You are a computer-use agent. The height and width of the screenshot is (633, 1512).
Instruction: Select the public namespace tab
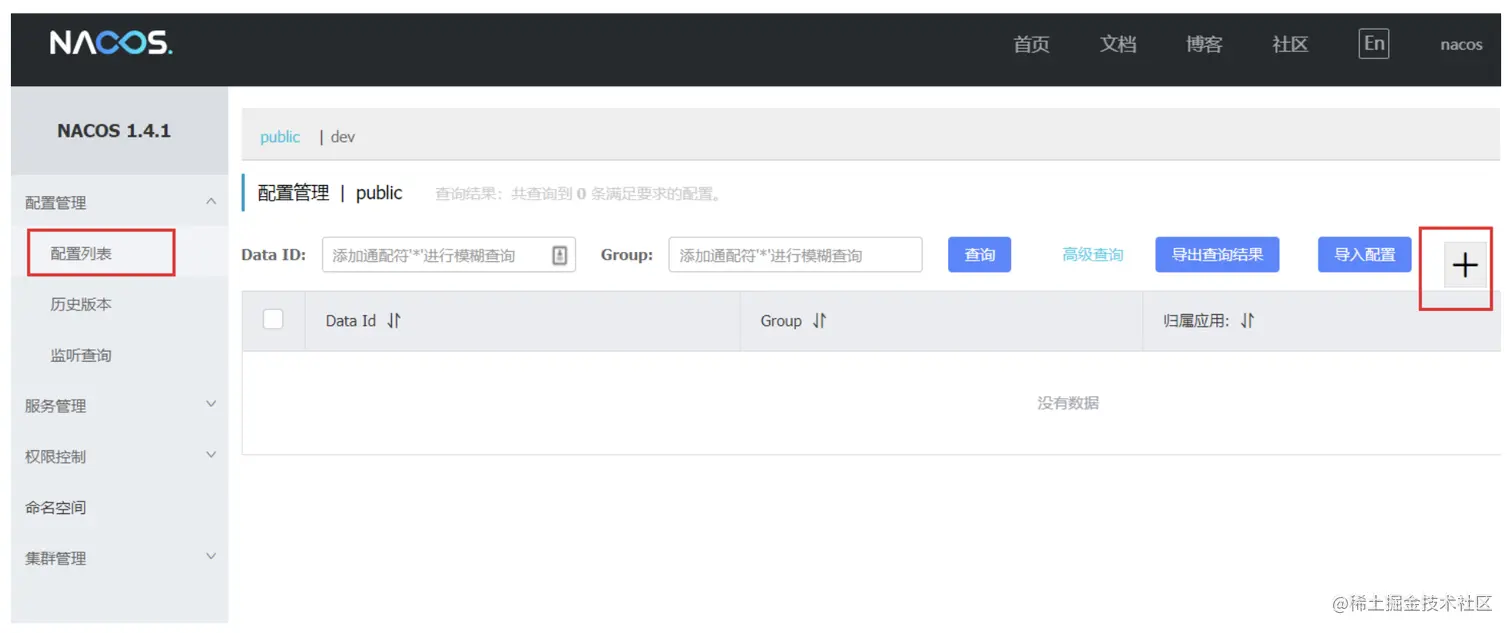point(280,137)
